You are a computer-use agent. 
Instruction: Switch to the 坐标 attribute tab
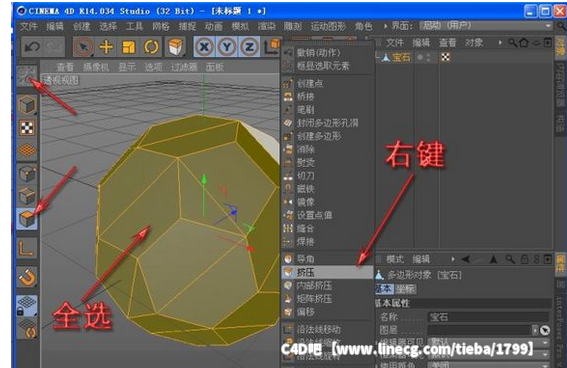coord(405,289)
